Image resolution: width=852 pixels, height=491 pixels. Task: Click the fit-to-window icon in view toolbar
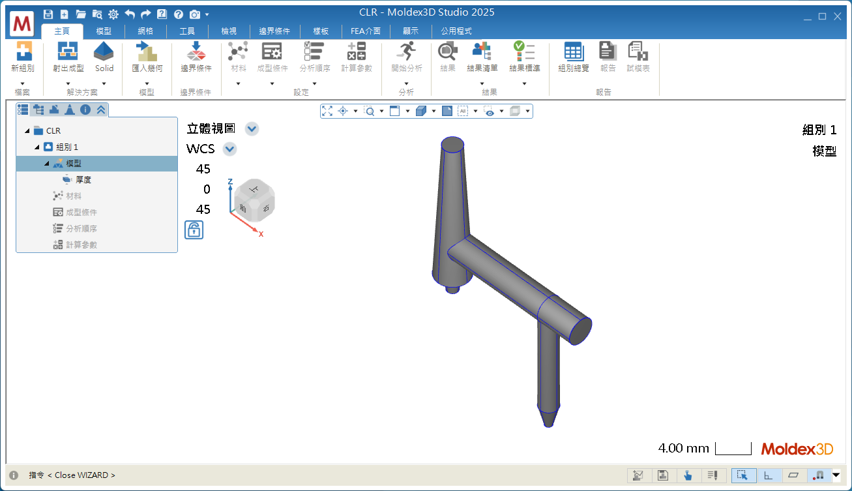click(x=327, y=111)
